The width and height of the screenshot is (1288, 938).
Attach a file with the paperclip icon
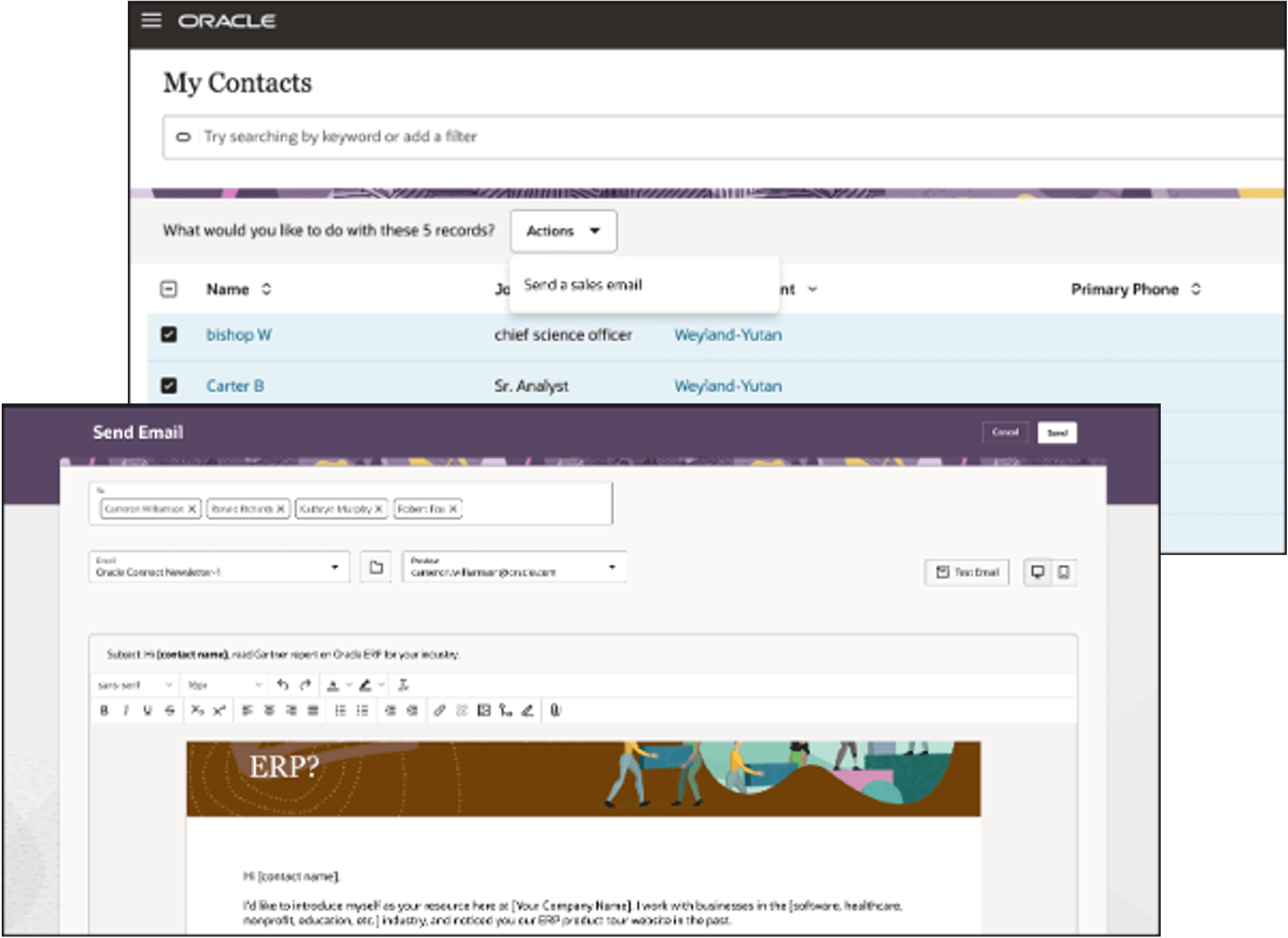tap(555, 710)
